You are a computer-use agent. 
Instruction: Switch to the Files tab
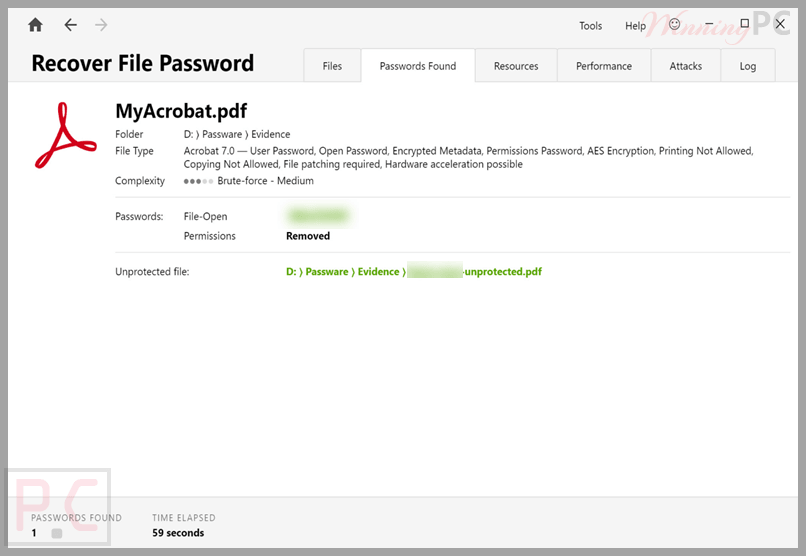tap(332, 66)
